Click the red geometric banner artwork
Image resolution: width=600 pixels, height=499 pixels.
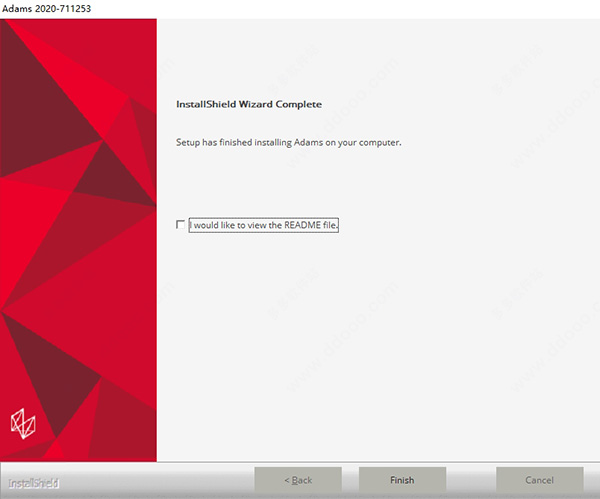(x=78, y=240)
